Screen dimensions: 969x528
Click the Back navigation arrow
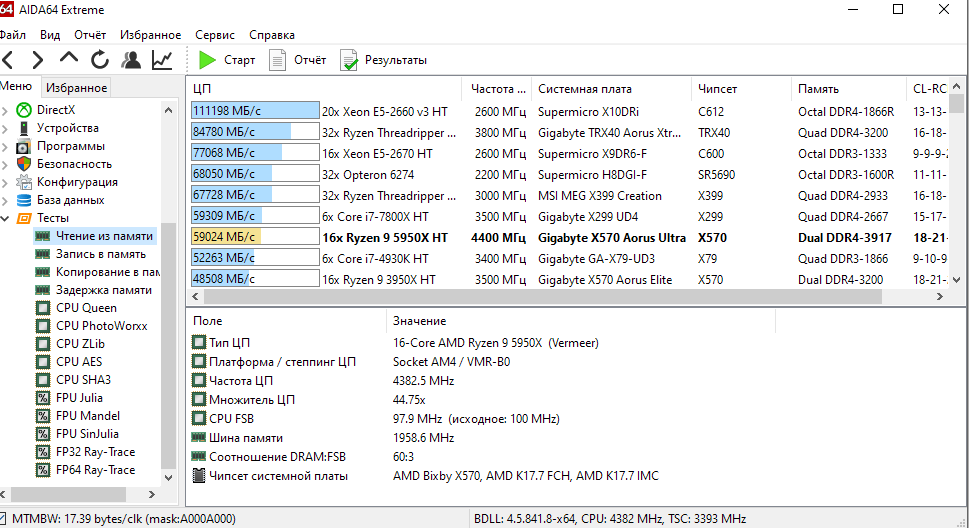(x=8, y=60)
